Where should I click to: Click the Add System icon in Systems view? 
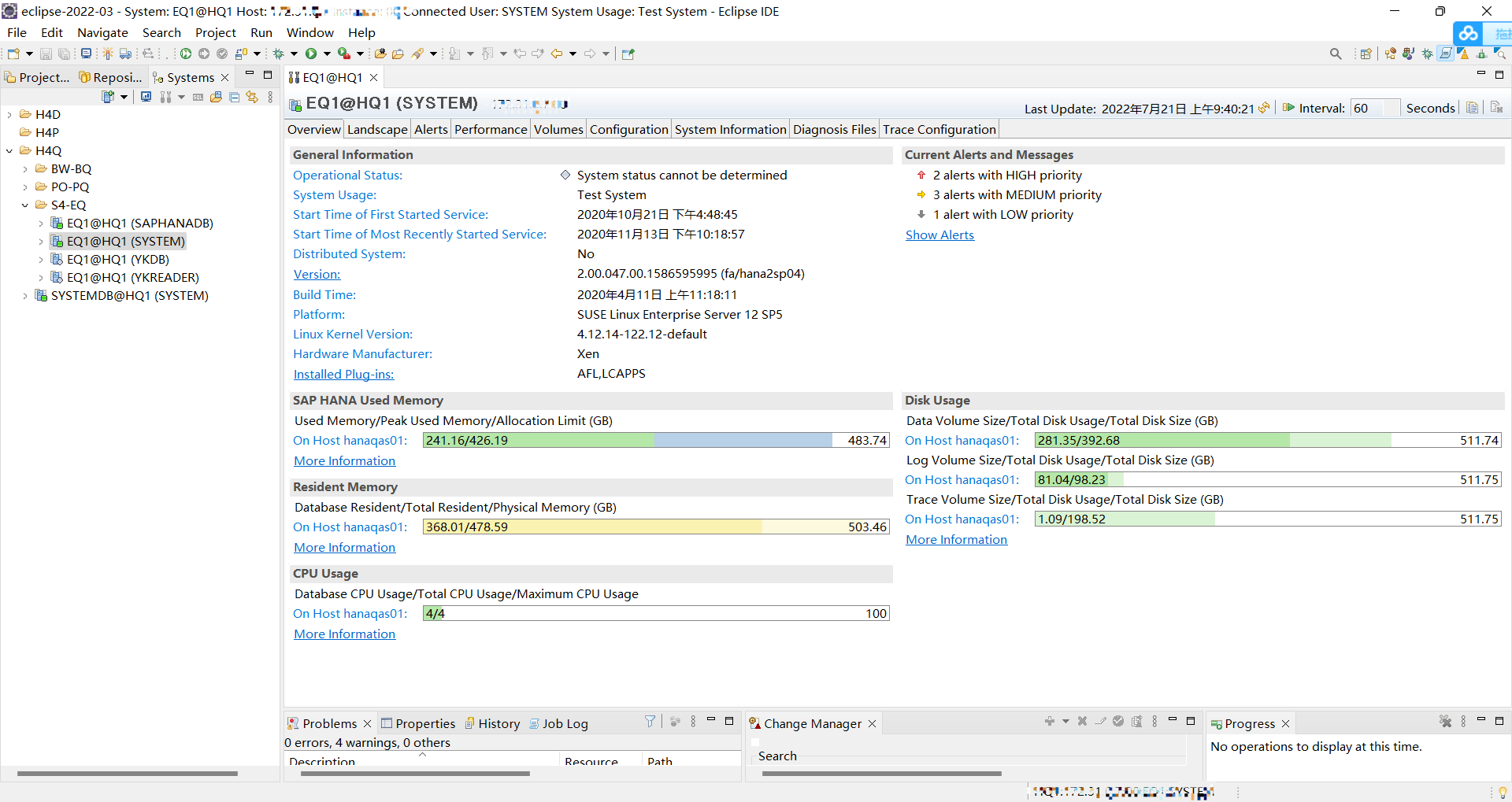tap(109, 97)
